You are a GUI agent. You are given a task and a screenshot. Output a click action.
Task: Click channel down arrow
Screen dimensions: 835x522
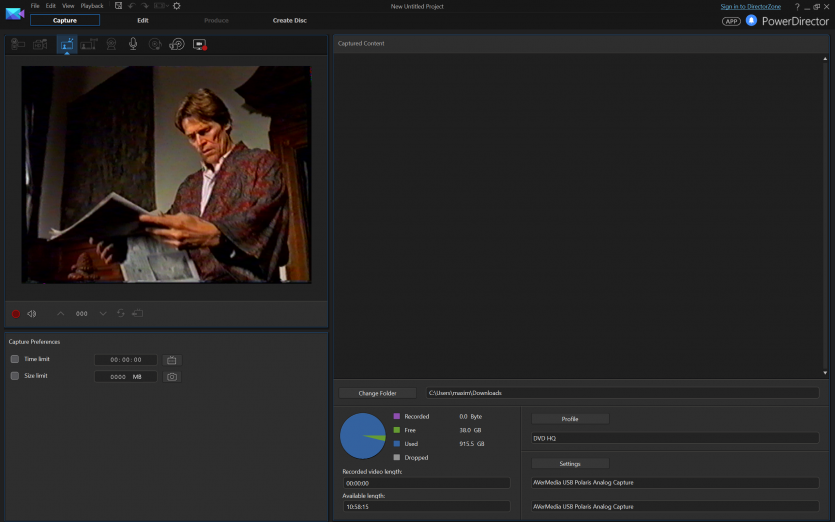[102, 313]
